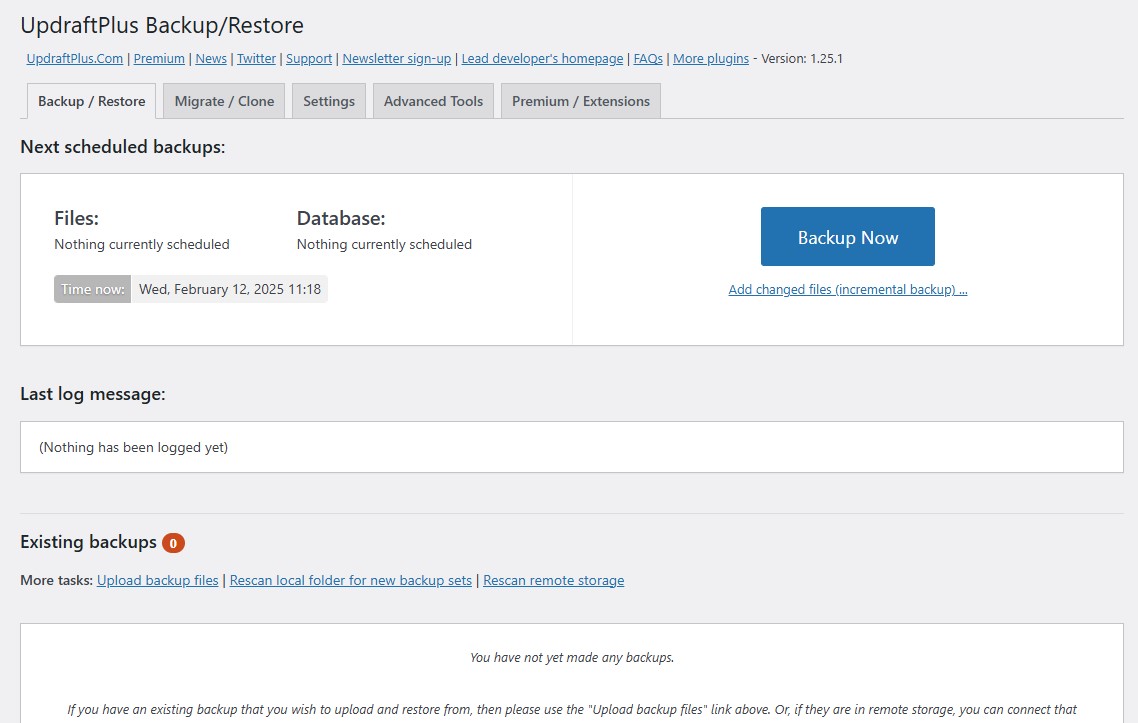Click the Premium link in header
1138x723 pixels.
(159, 59)
